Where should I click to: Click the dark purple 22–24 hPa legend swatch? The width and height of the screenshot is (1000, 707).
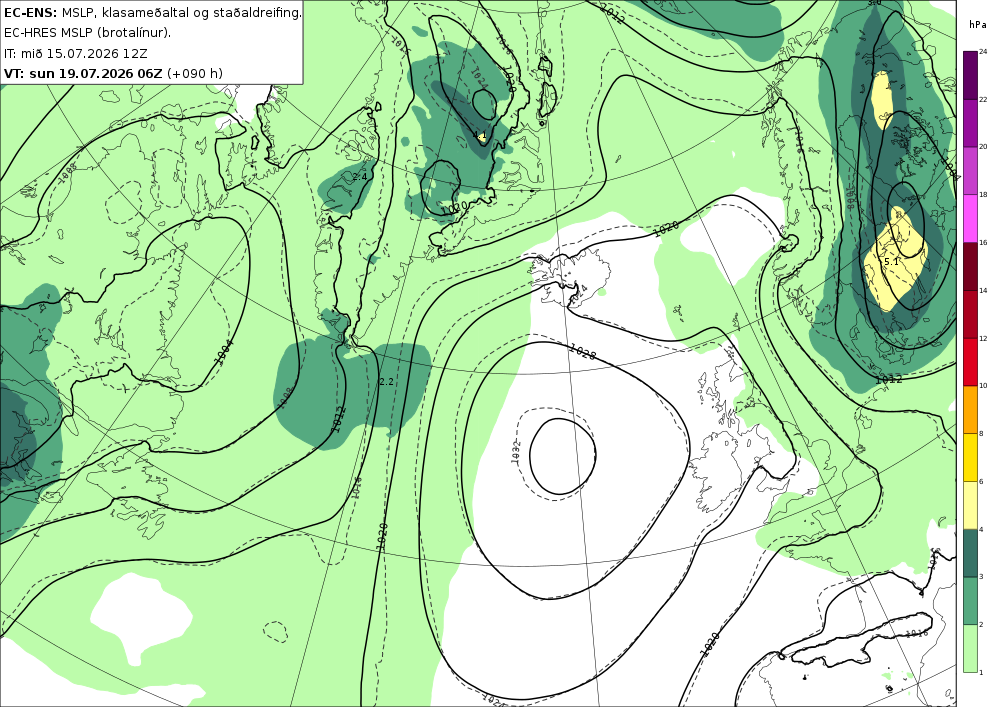[970, 75]
